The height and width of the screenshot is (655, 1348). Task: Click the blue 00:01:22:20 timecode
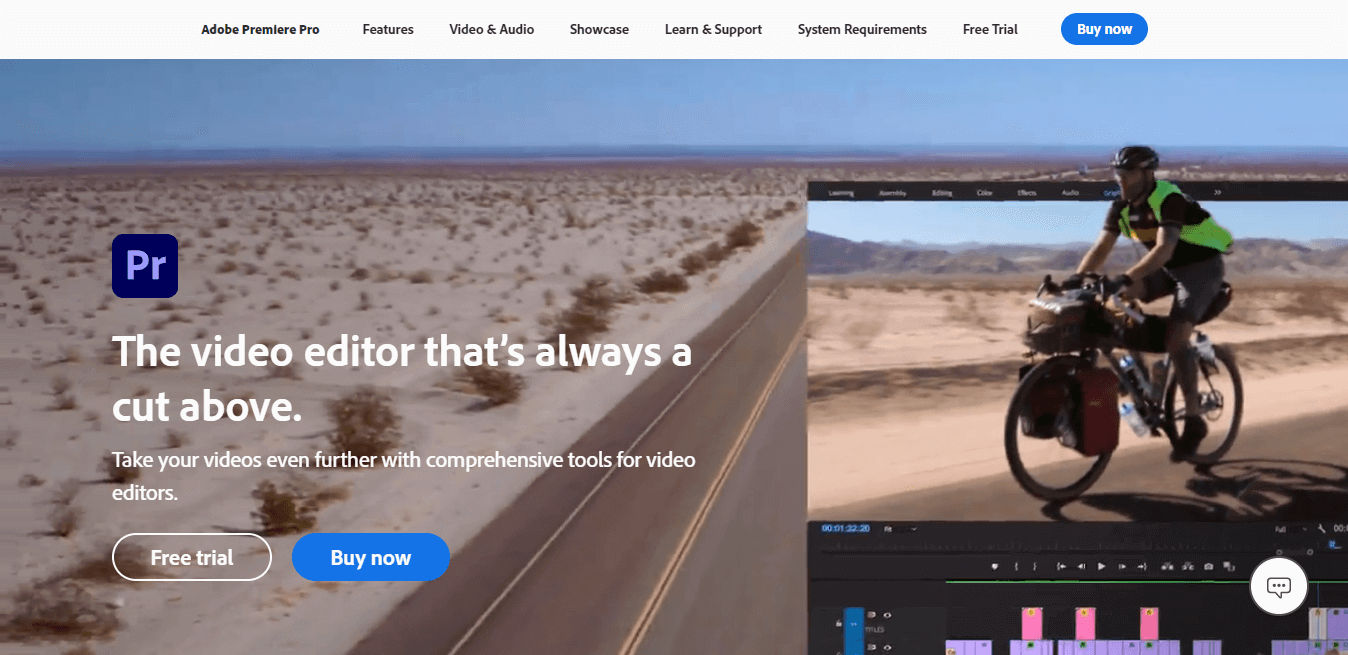[845, 529]
